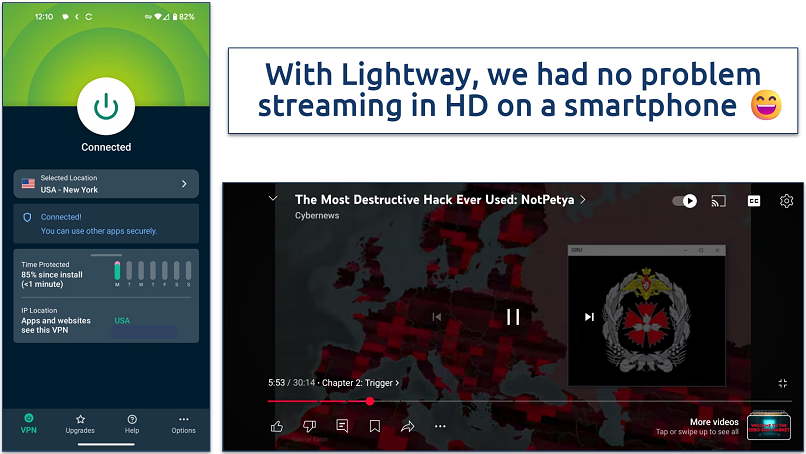Turn on closed captions with the CC button
Image resolution: width=806 pixels, height=454 pixels.
(x=754, y=201)
